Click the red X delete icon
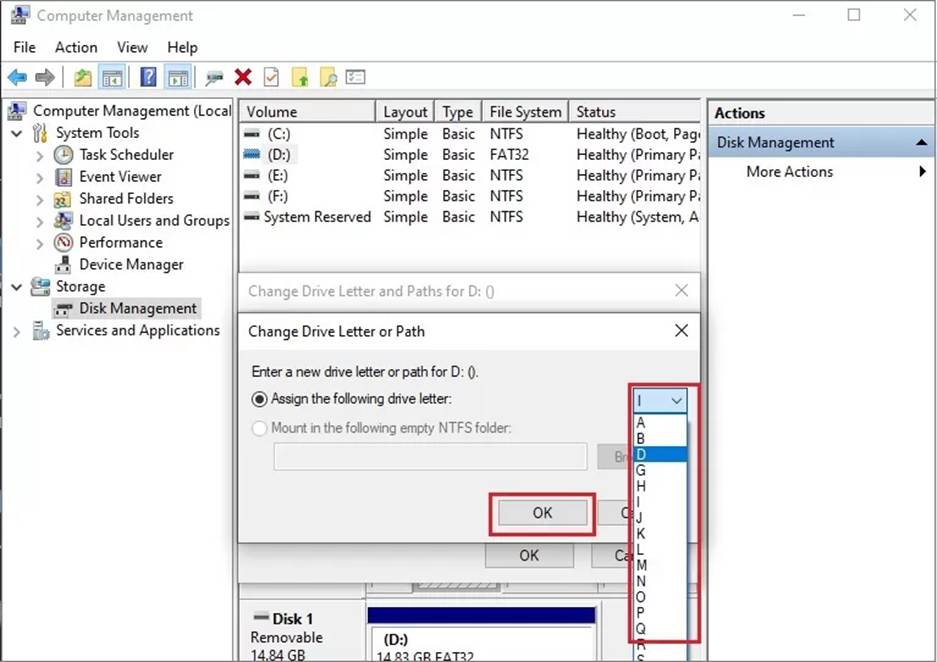Viewport: 937px width, 662px height. point(242,78)
